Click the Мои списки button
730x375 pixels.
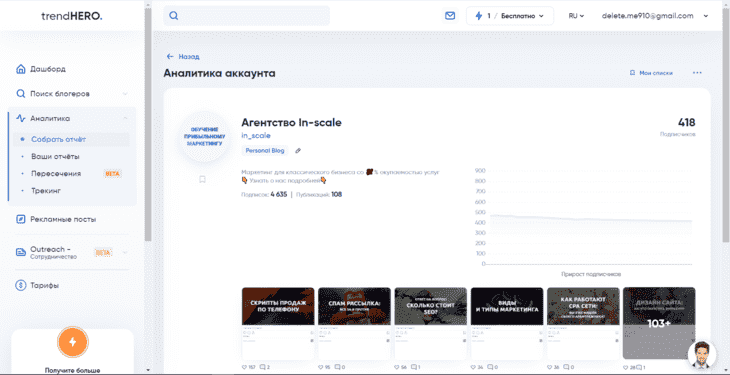(x=651, y=73)
